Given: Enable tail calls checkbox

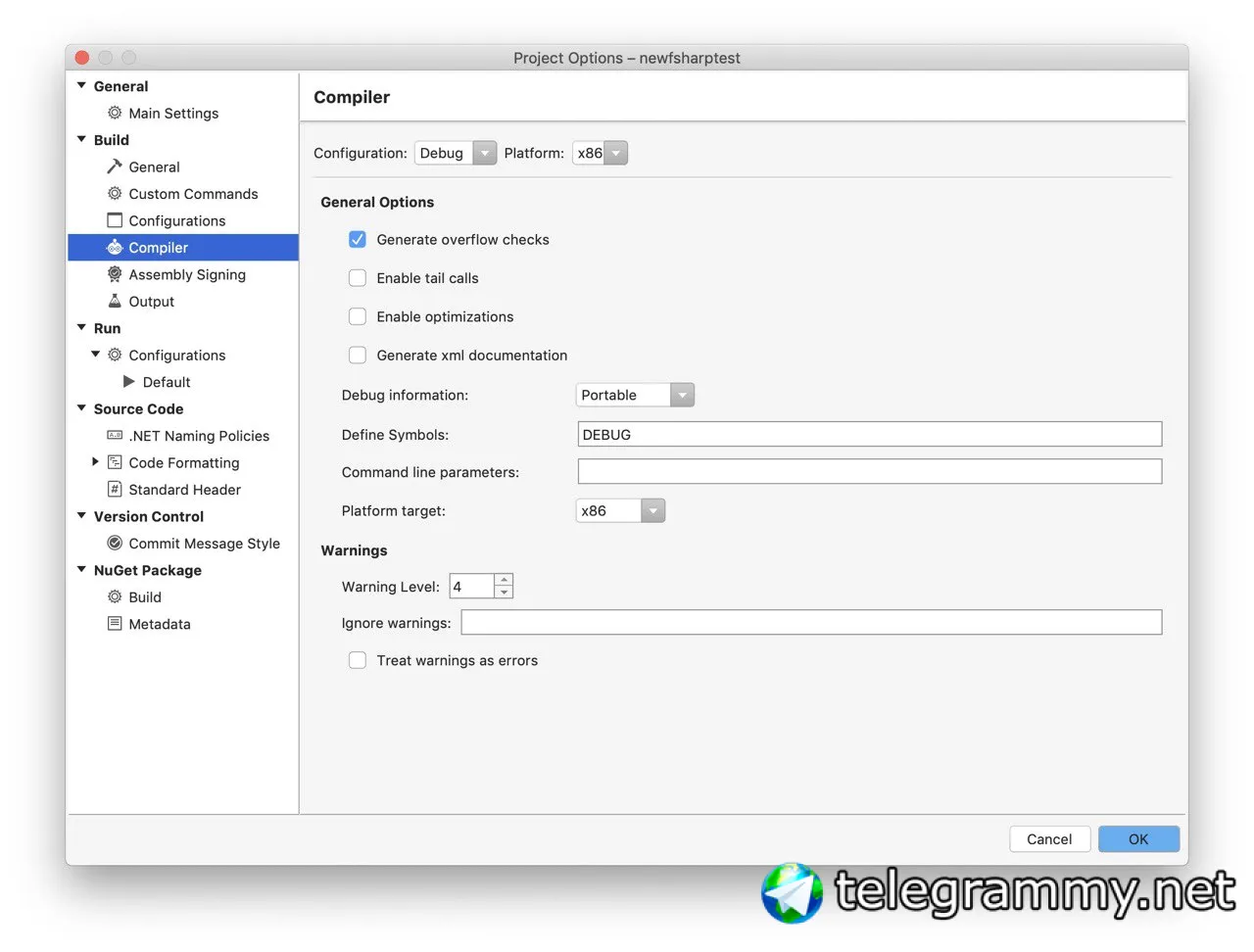Looking at the screenshot, I should tap(358, 278).
